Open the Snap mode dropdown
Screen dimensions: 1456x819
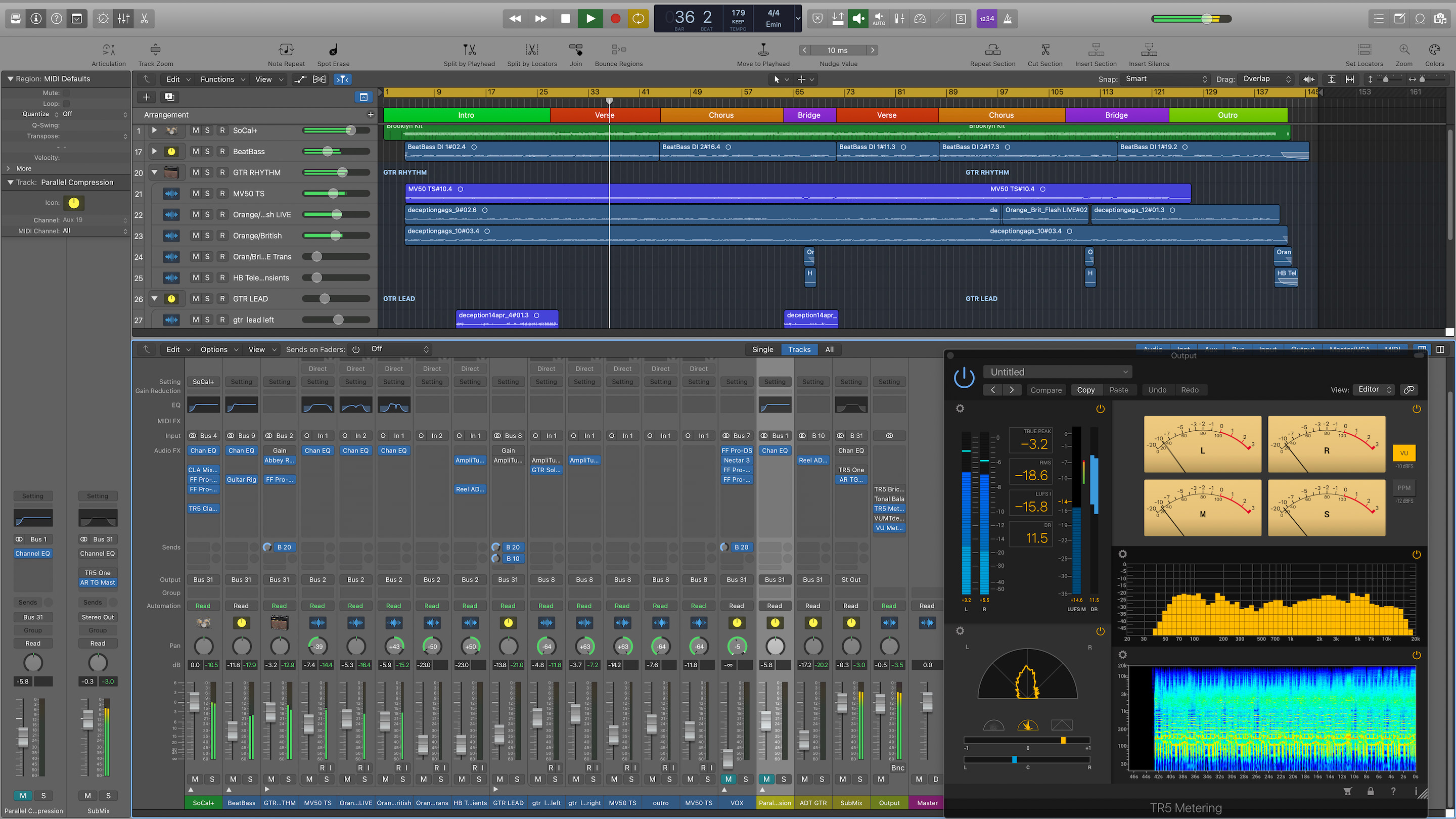[1165, 79]
